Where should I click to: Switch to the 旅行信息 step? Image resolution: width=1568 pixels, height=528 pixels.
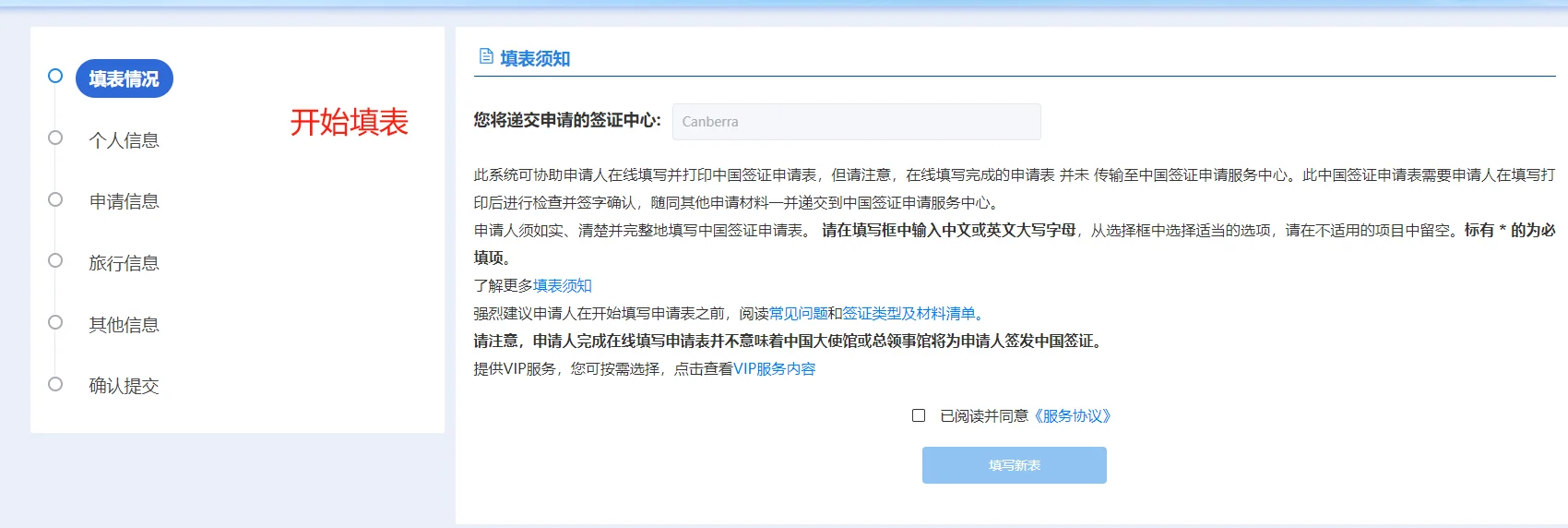coord(125,263)
